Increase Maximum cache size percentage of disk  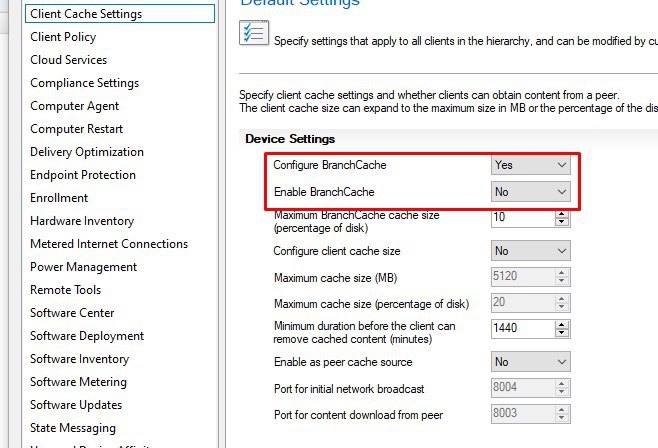pyautogui.click(x=561, y=299)
